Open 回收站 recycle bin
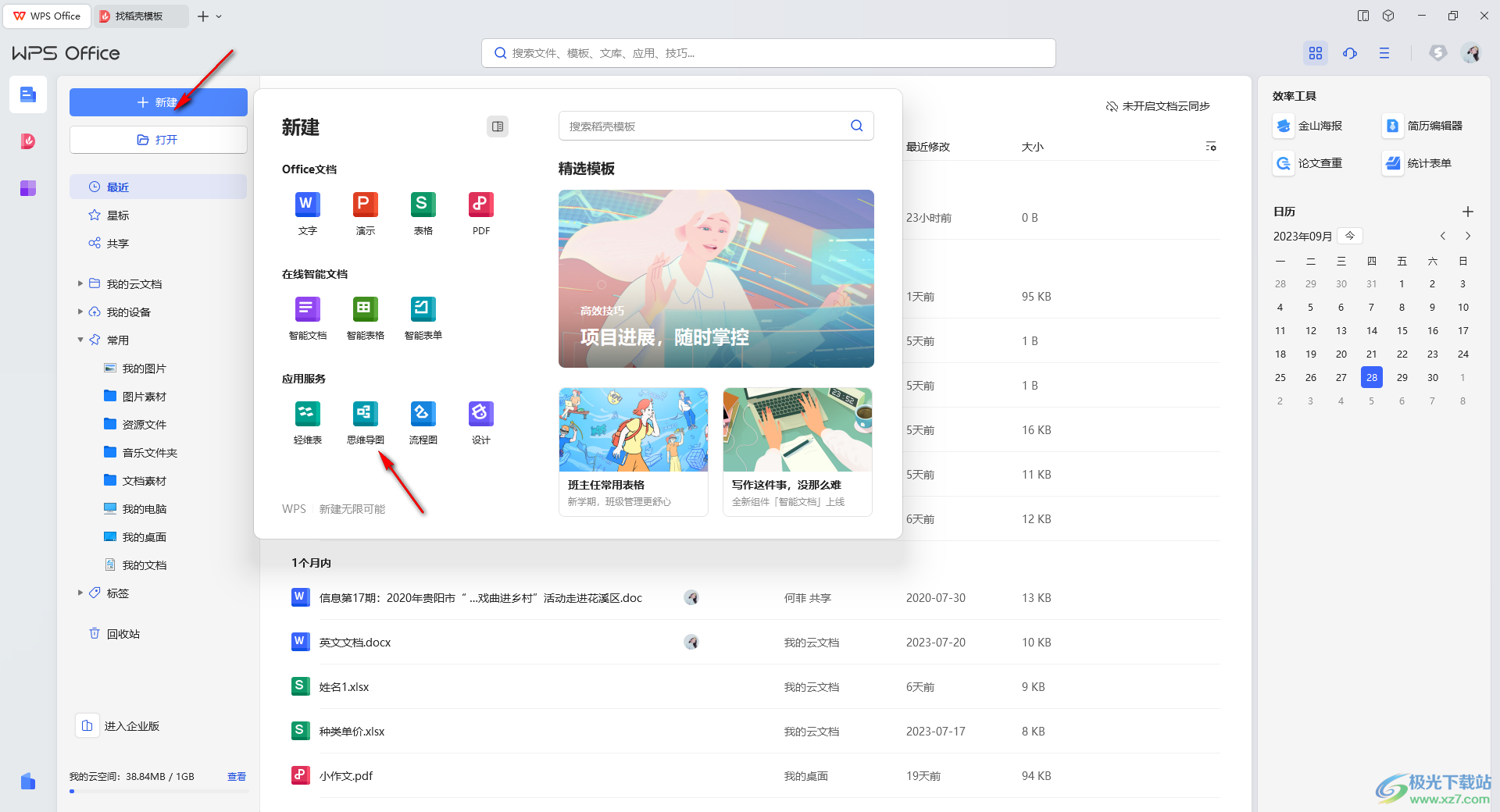The height and width of the screenshot is (812, 1500). 115,633
